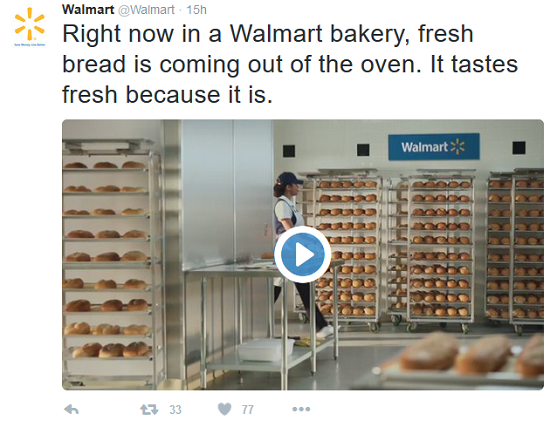The width and height of the screenshot is (550, 427).
Task: Play the Walmart bakery video
Action: tap(302, 254)
